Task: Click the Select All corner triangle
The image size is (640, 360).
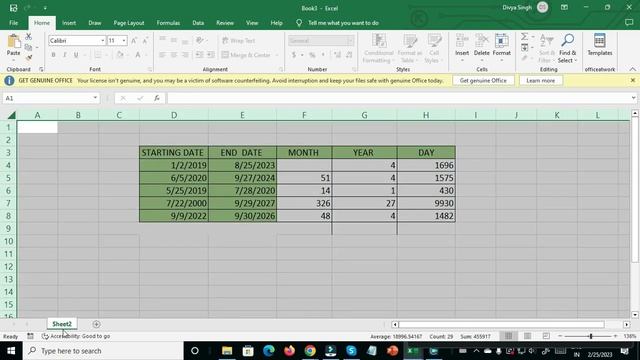Action: (x=11, y=115)
